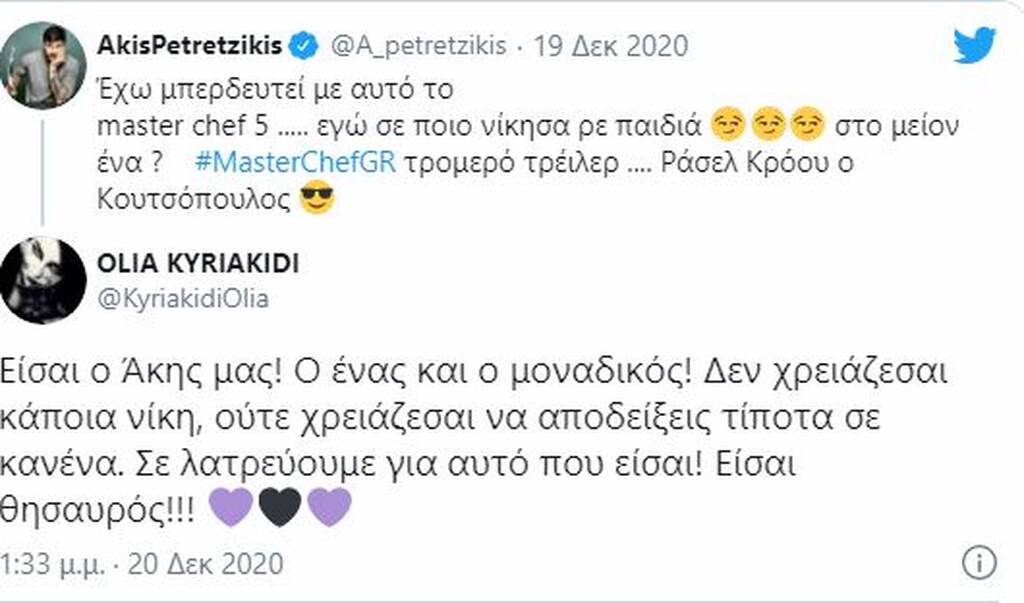The image size is (1024, 603).
Task: Click the first purple heart emoji
Action: click(x=231, y=506)
